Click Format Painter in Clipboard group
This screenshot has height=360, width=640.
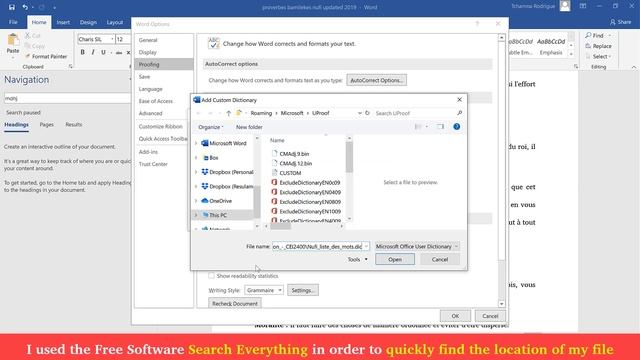tap(46, 56)
